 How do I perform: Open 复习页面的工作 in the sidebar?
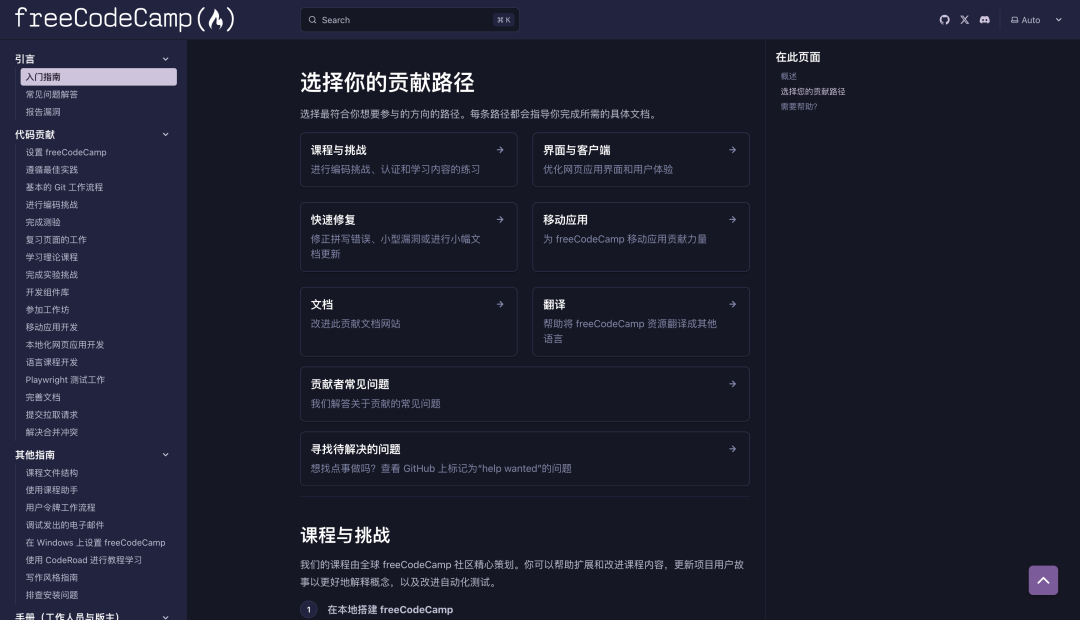coord(56,240)
